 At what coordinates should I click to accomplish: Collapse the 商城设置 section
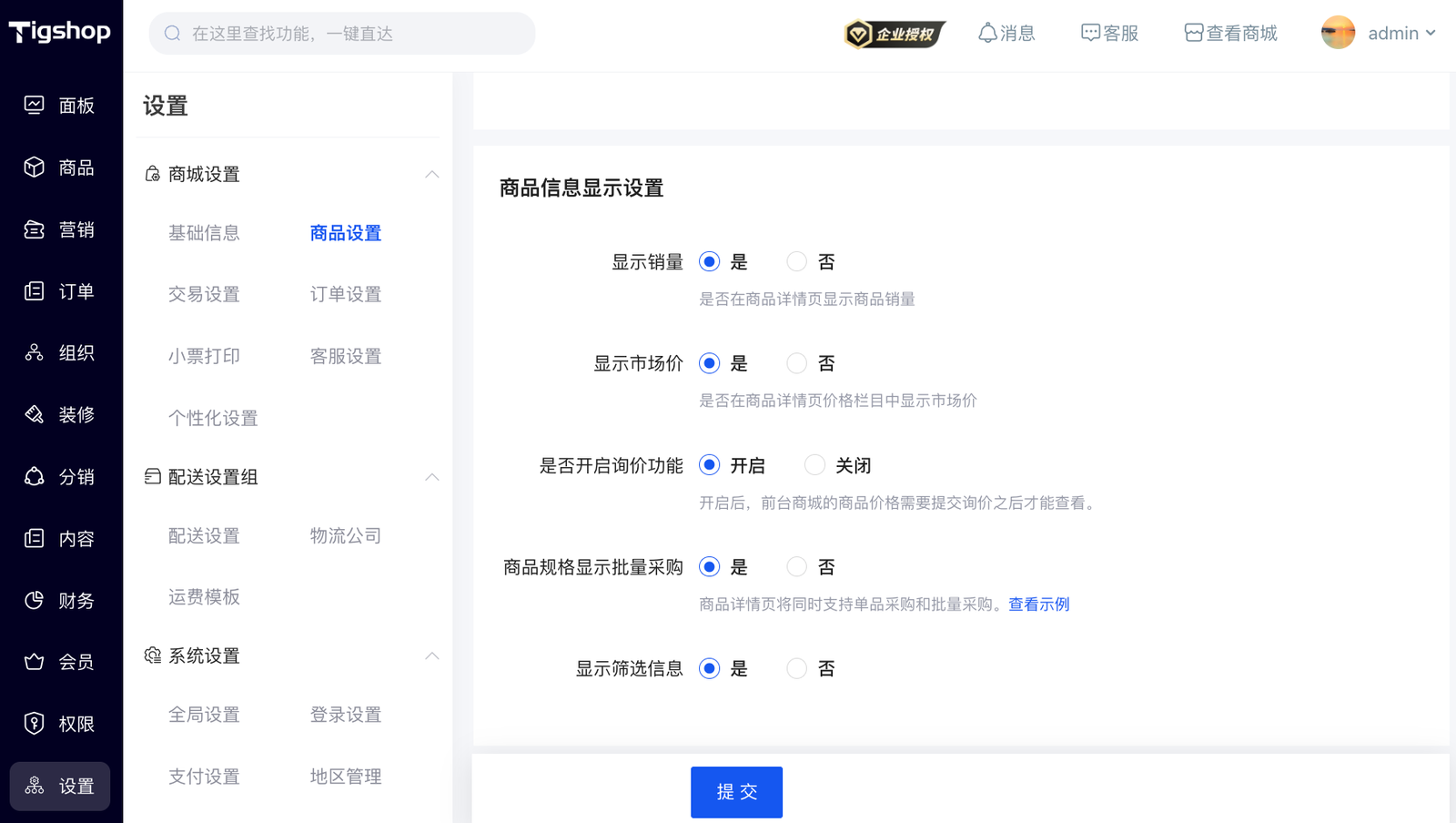pyautogui.click(x=432, y=174)
